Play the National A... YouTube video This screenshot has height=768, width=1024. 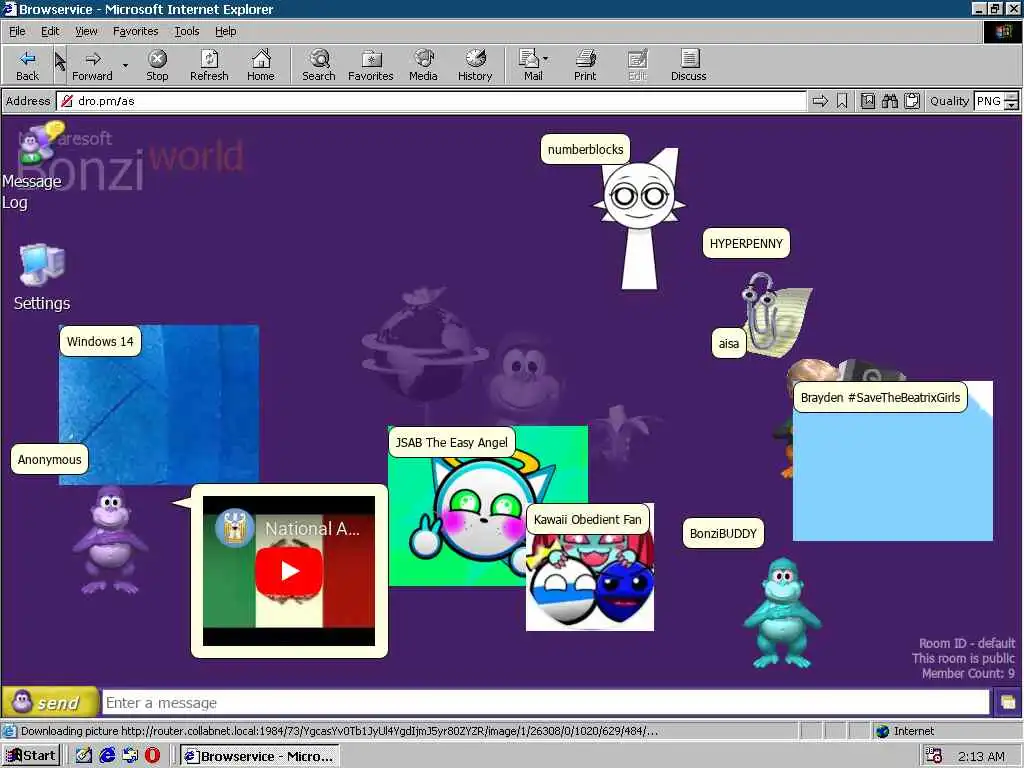click(289, 571)
